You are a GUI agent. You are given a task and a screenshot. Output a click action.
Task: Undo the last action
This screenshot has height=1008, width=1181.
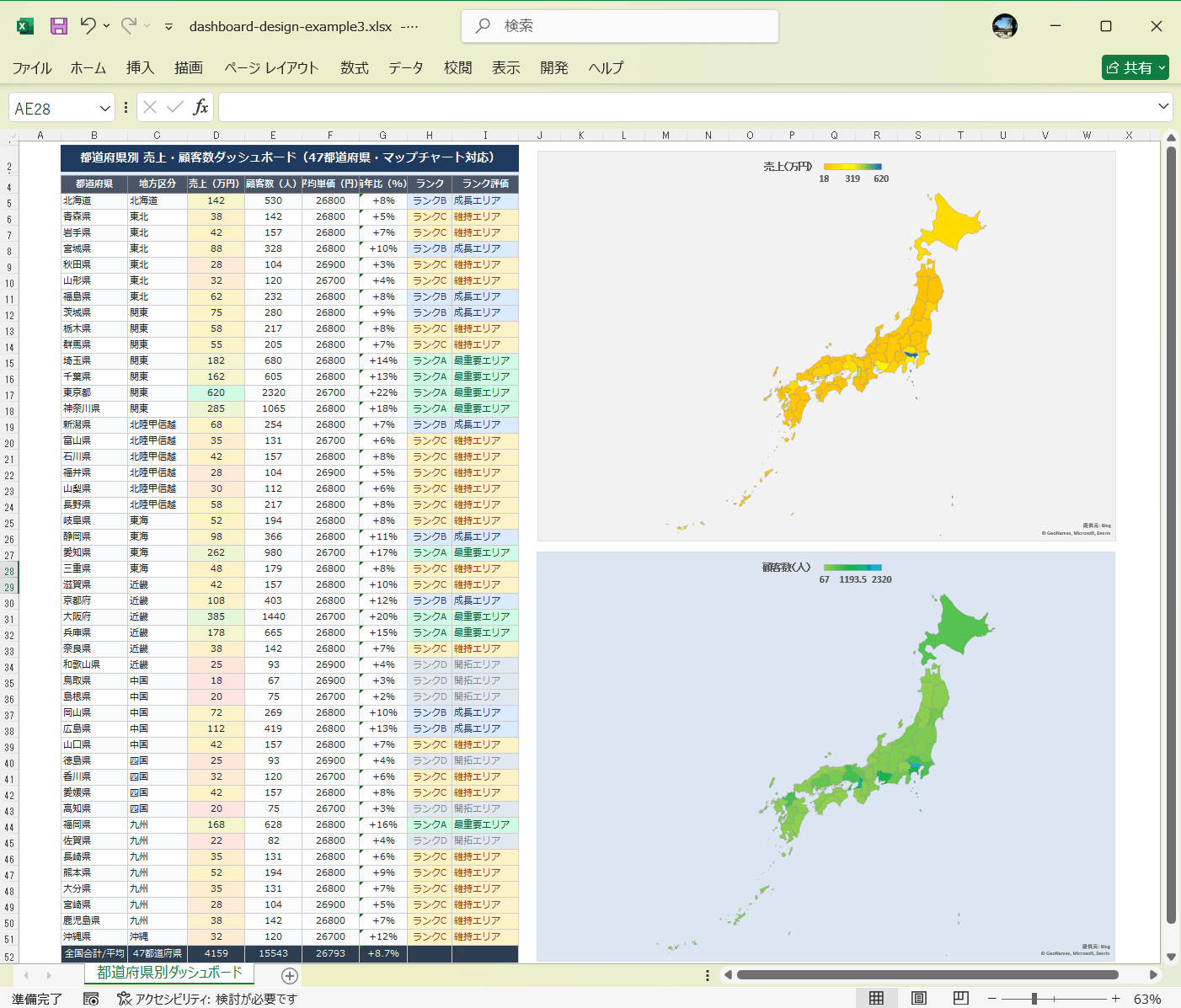[88, 26]
